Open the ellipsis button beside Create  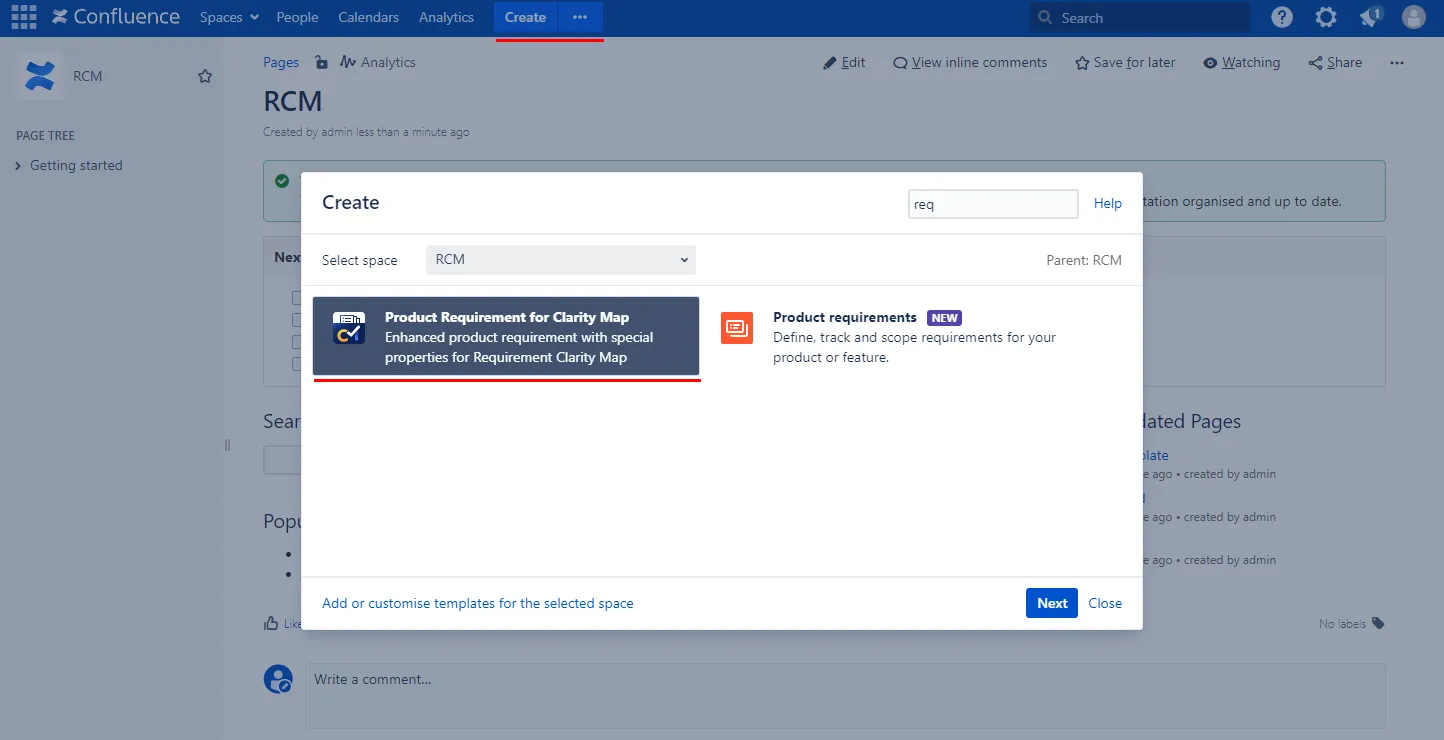pyautogui.click(x=580, y=17)
